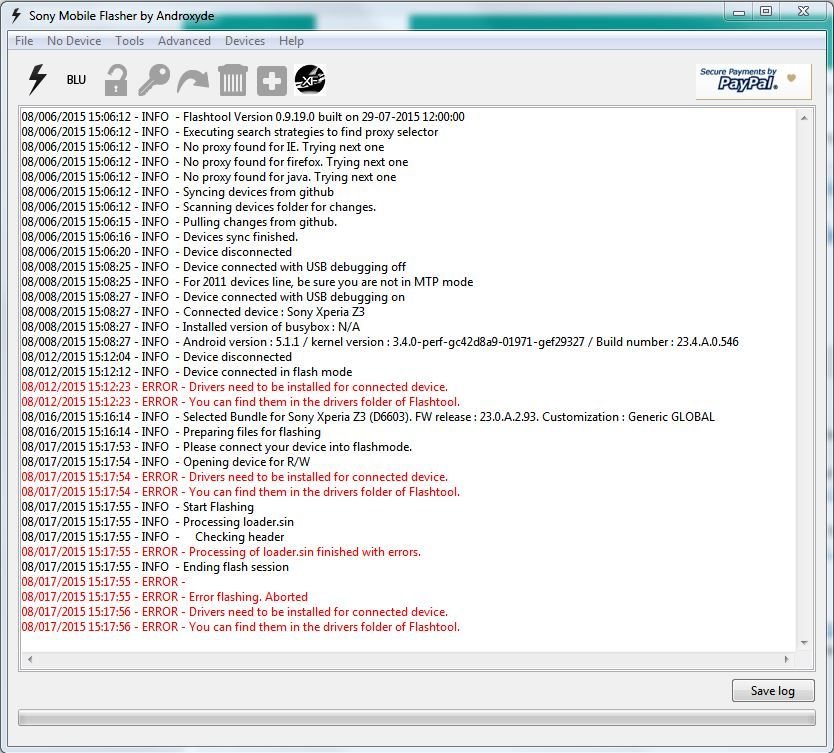The height and width of the screenshot is (753, 834).
Task: Open the Tools menu
Action: [x=130, y=41]
